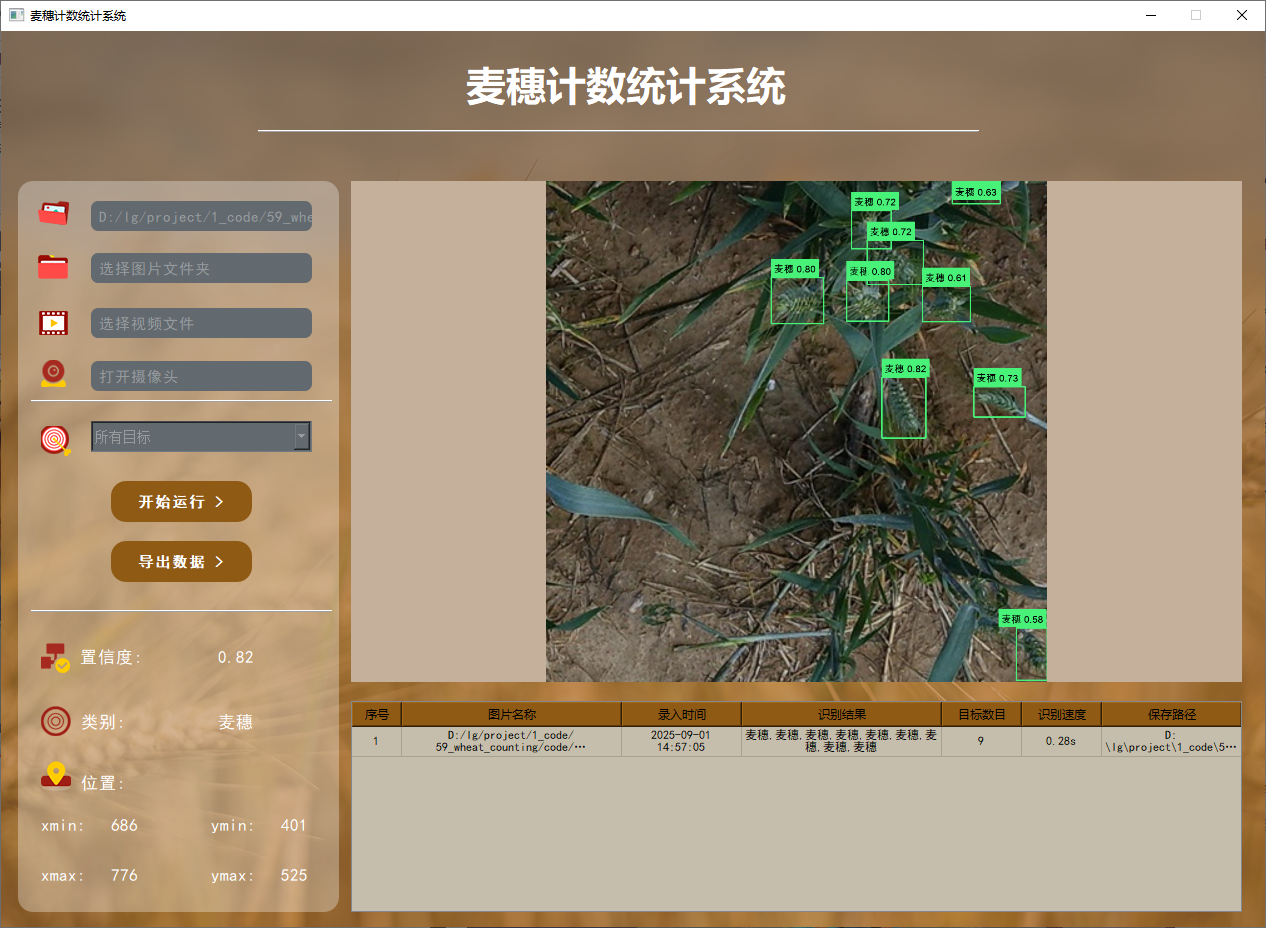
Task: Click the timestamp cell 2025-09-01 14:57:05
Action: [681, 741]
